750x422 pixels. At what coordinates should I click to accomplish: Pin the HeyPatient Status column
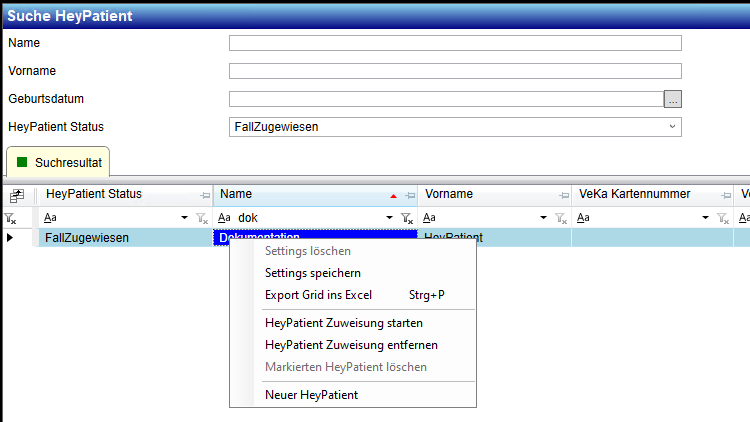click(x=205, y=195)
